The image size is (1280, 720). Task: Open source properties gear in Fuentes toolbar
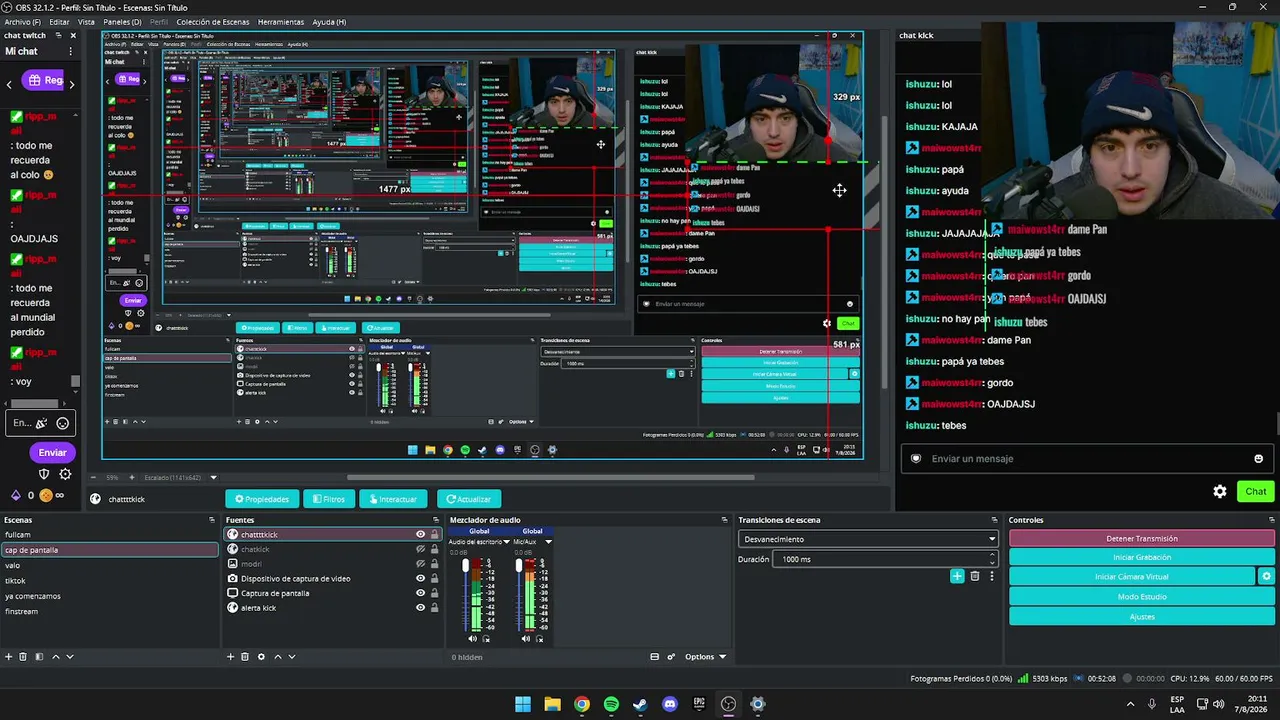tap(261, 657)
